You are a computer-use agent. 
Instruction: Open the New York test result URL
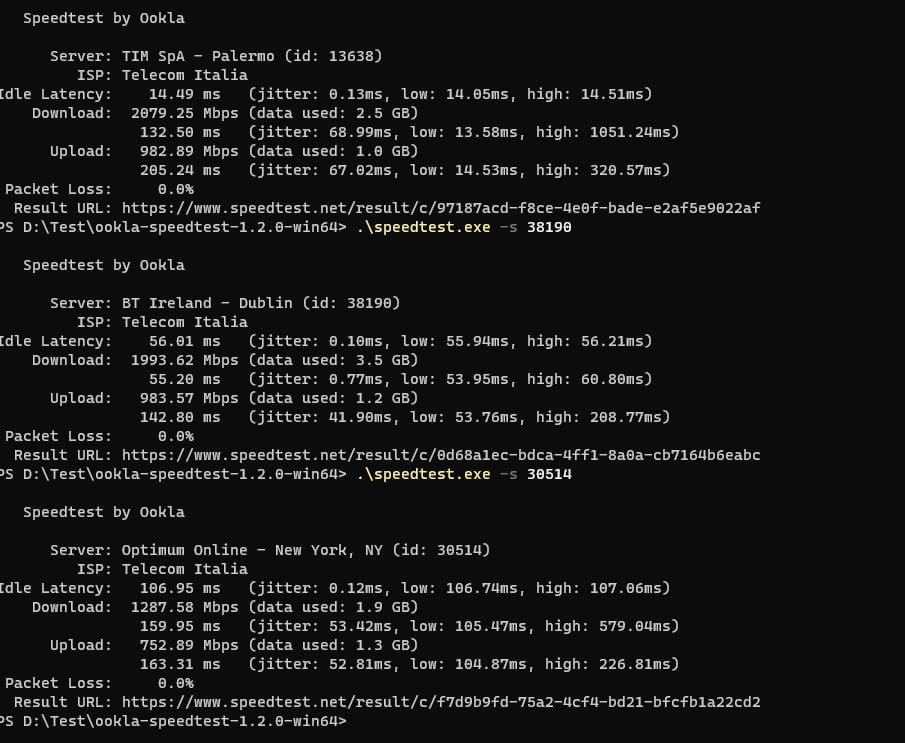click(441, 702)
